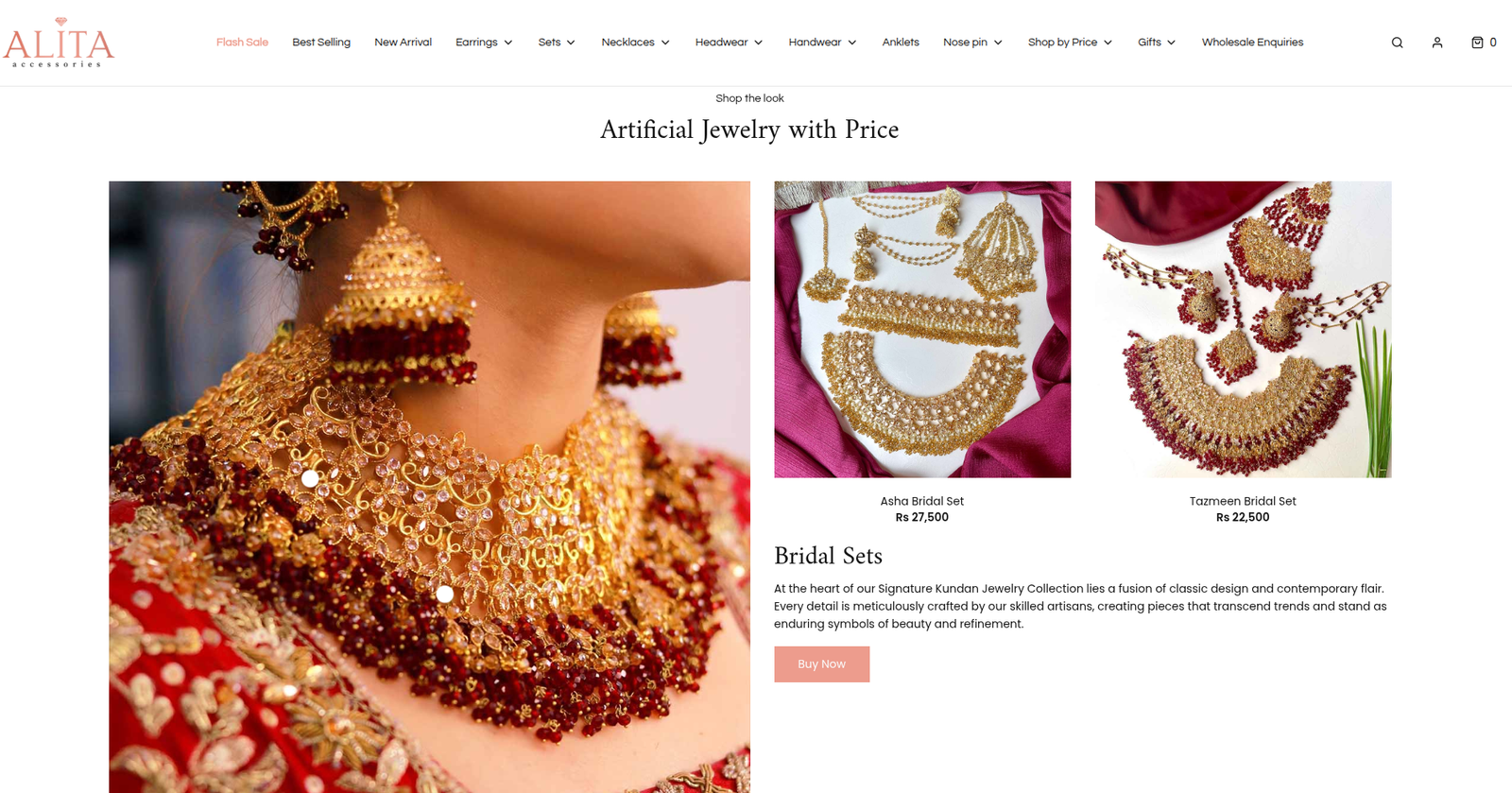Viewport: 1512px width, 793px height.
Task: View the Tazmeen Bridal Set product image
Action: point(1243,330)
